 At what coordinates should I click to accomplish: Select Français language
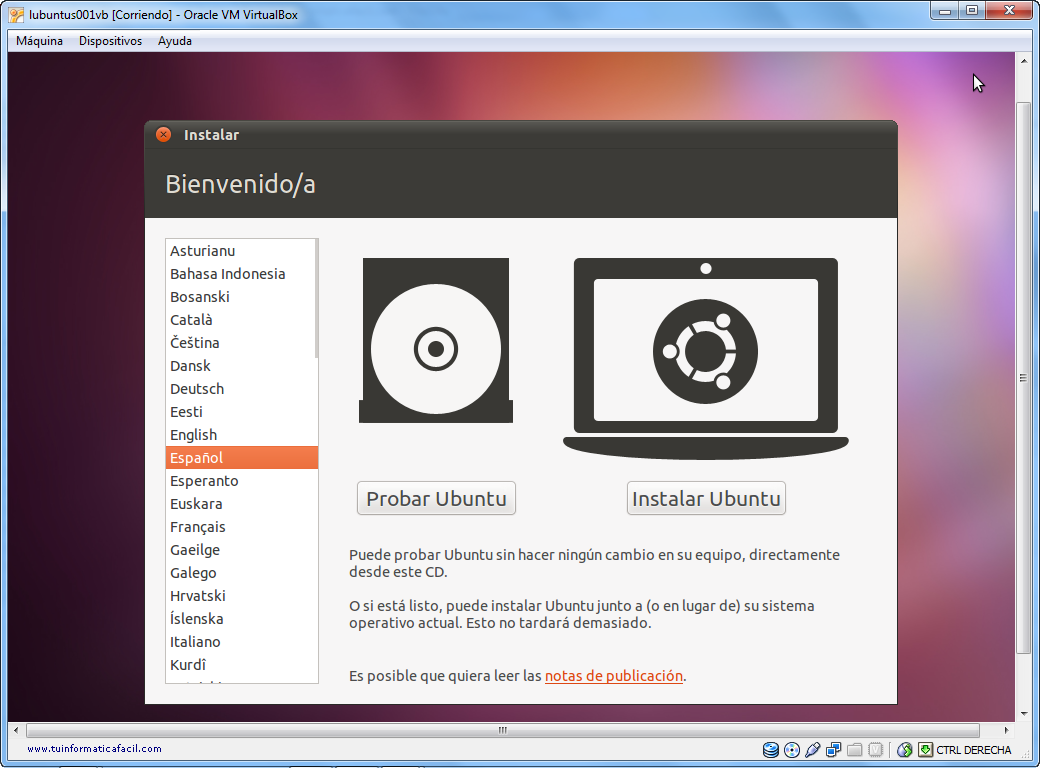point(241,527)
